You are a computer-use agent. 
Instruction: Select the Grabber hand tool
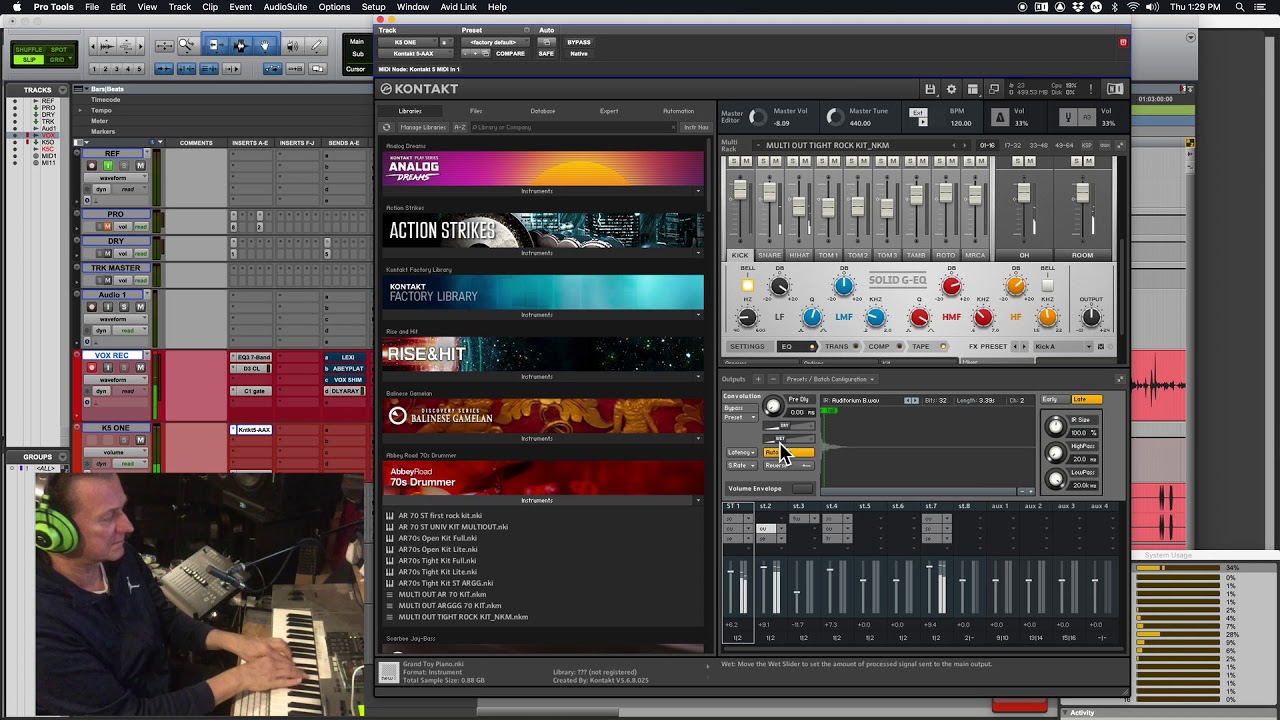(x=265, y=46)
